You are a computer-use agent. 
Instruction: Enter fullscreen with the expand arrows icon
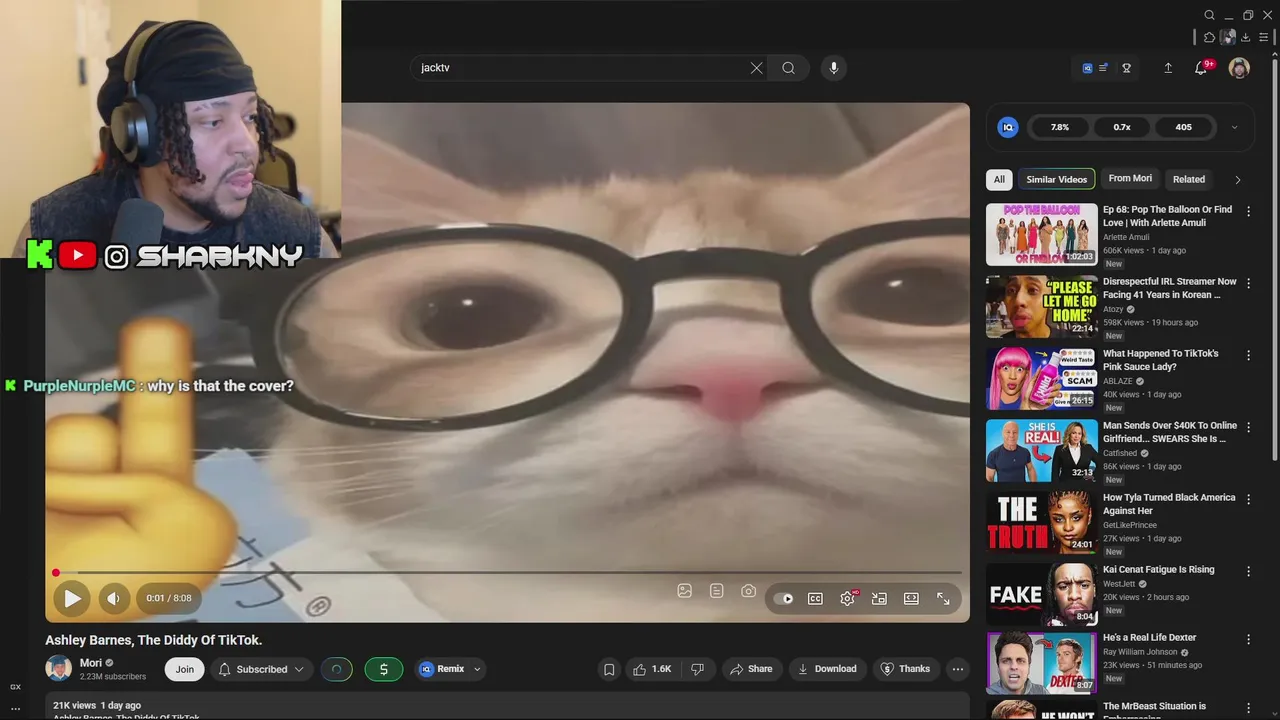(943, 598)
